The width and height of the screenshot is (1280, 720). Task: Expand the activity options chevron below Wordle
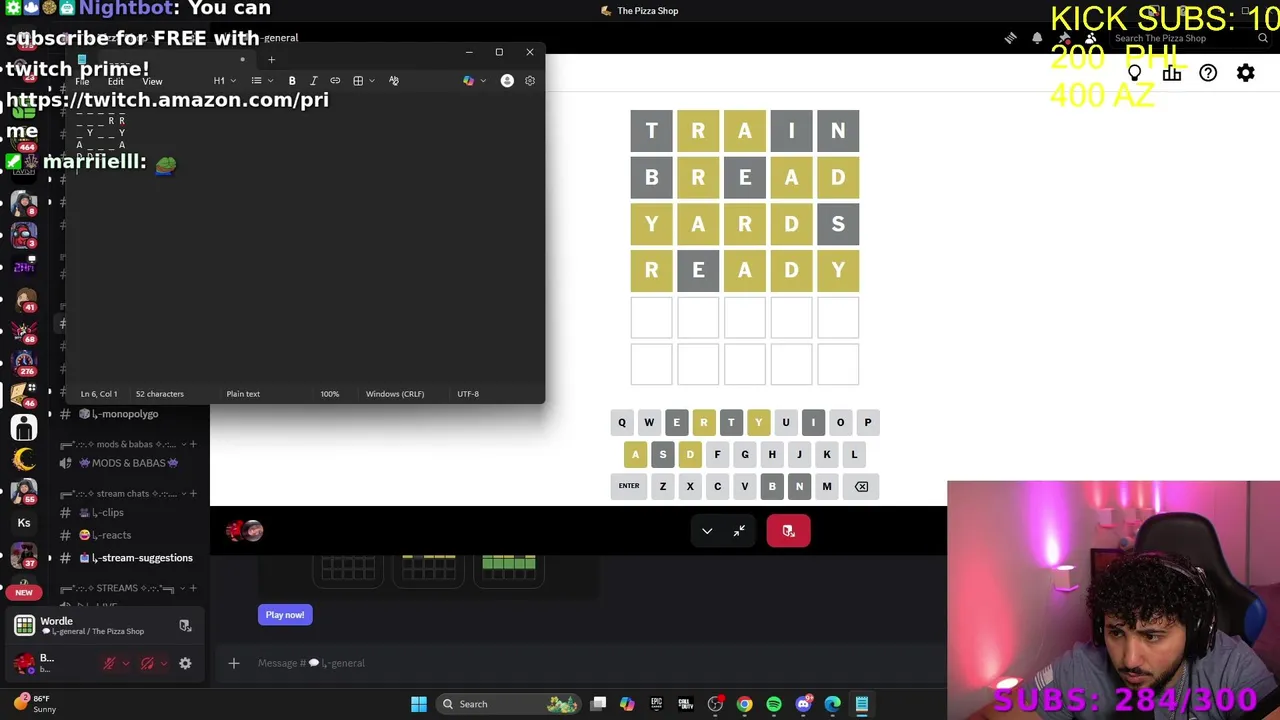click(707, 531)
